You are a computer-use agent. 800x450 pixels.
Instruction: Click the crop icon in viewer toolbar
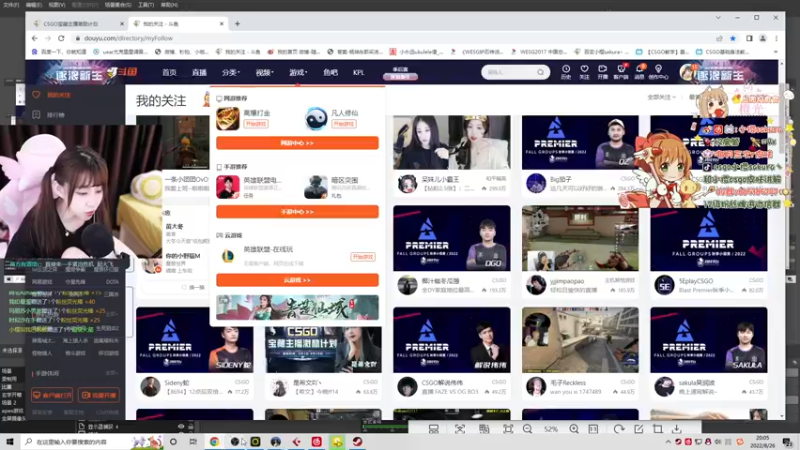(658, 429)
